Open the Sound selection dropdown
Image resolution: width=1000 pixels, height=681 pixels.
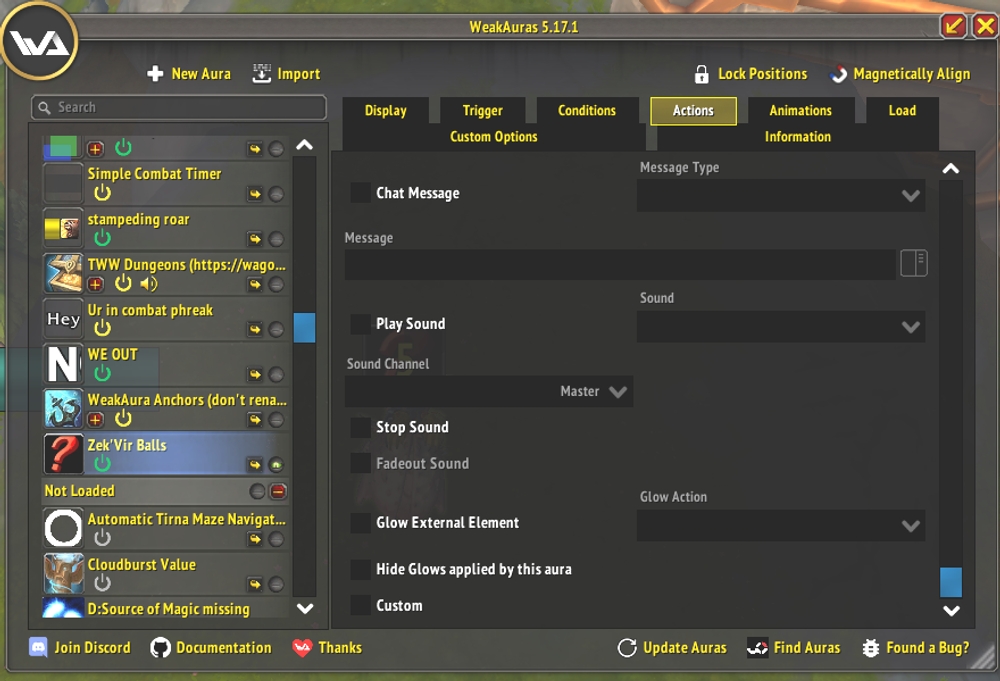coord(781,326)
